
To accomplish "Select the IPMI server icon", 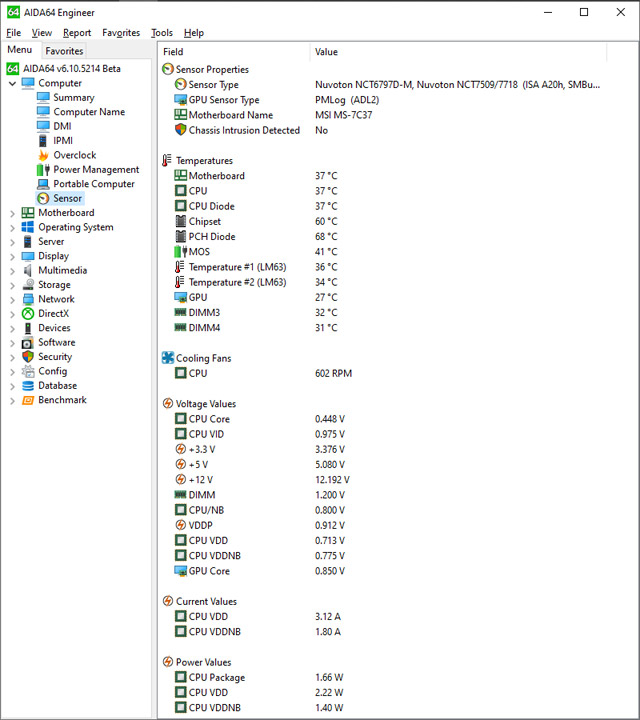I will pyautogui.click(x=43, y=141).
